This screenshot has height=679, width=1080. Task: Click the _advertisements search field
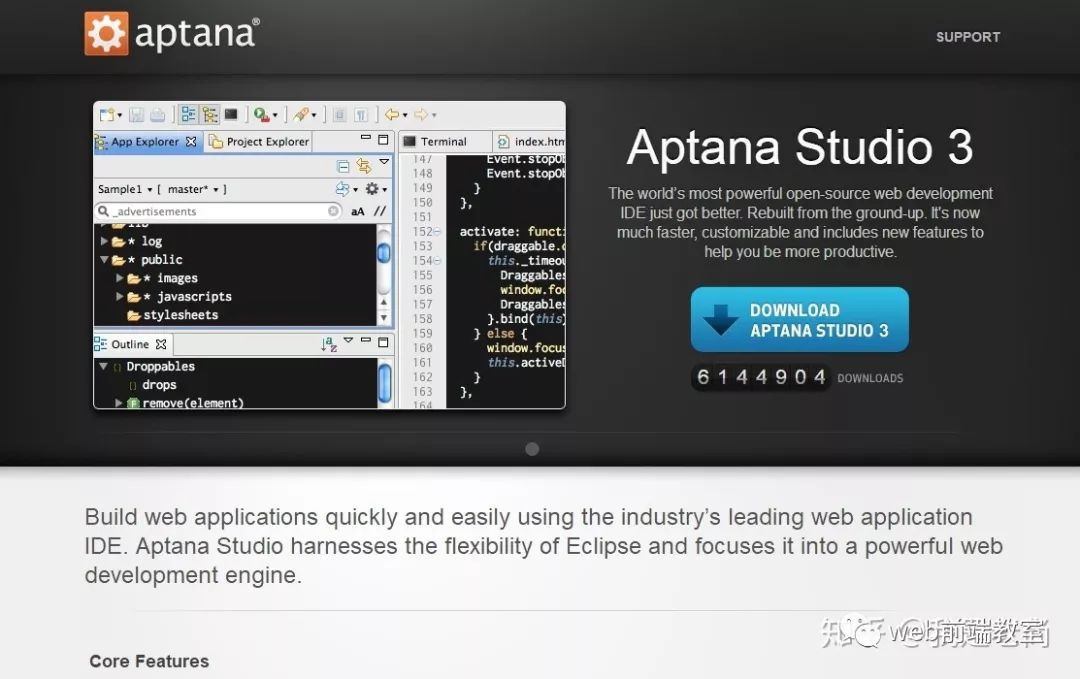tap(218, 211)
